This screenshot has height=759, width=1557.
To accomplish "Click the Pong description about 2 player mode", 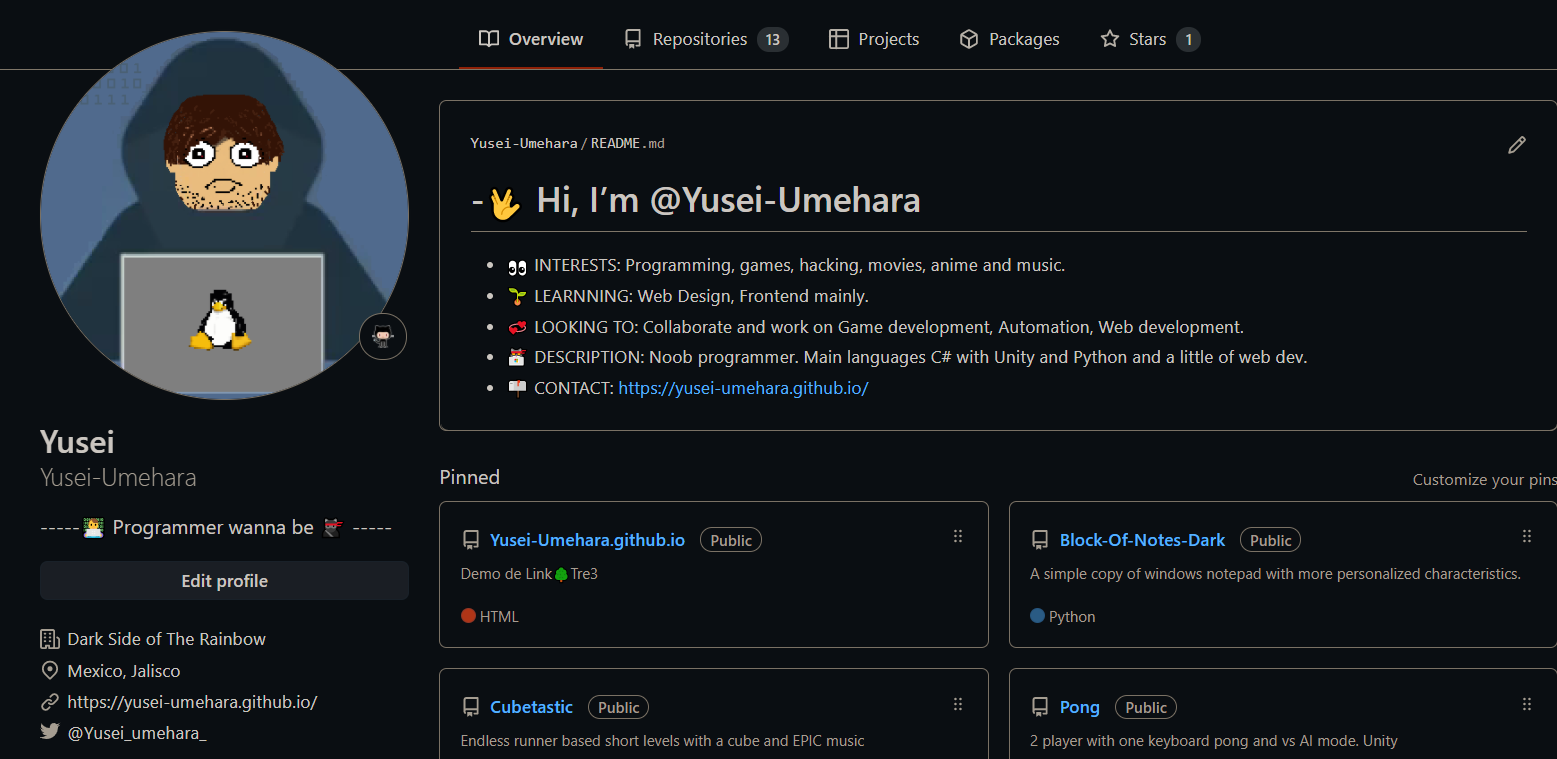I will 1214,741.
